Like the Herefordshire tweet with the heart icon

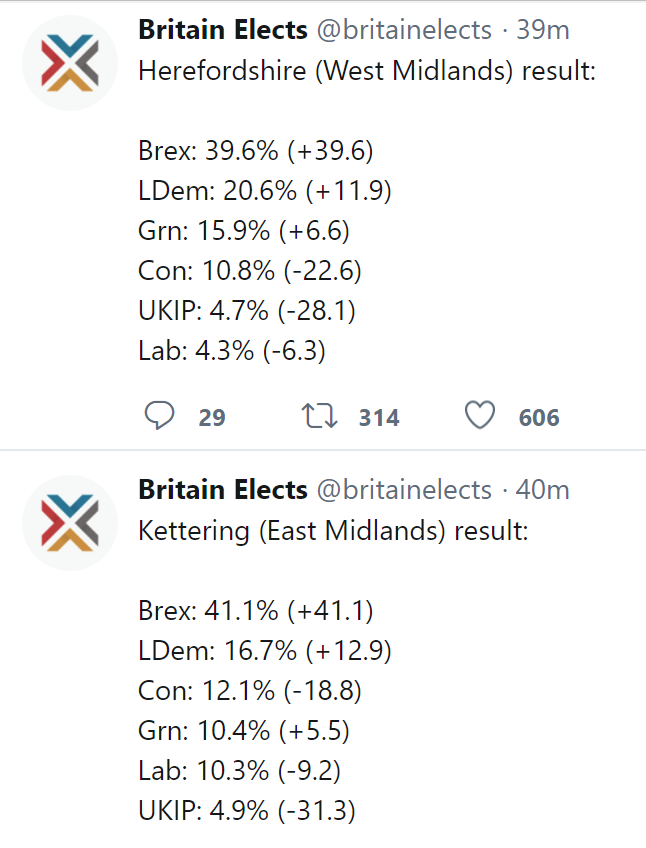[x=480, y=415]
